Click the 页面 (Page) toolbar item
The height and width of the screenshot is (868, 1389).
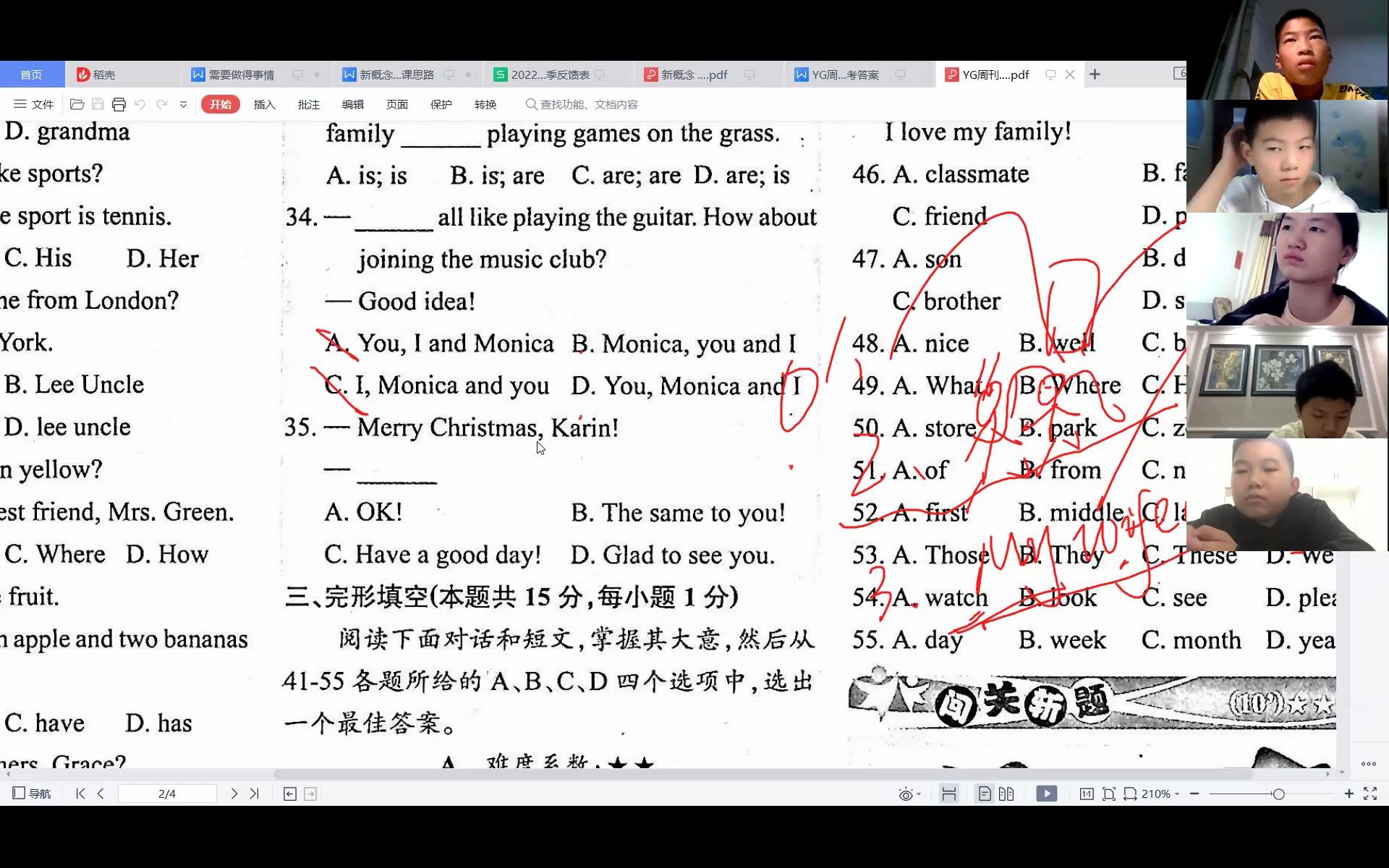point(396,103)
